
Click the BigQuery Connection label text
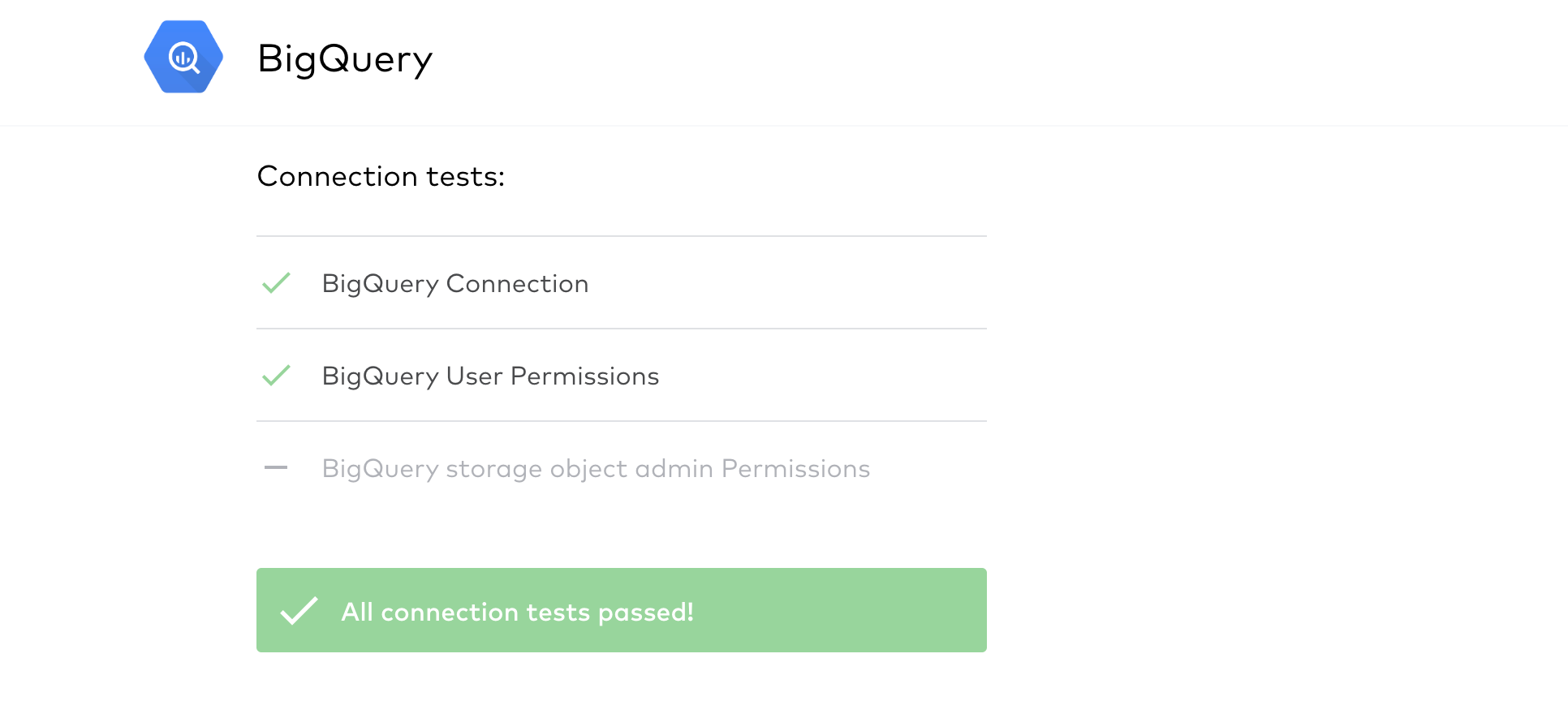tap(455, 284)
